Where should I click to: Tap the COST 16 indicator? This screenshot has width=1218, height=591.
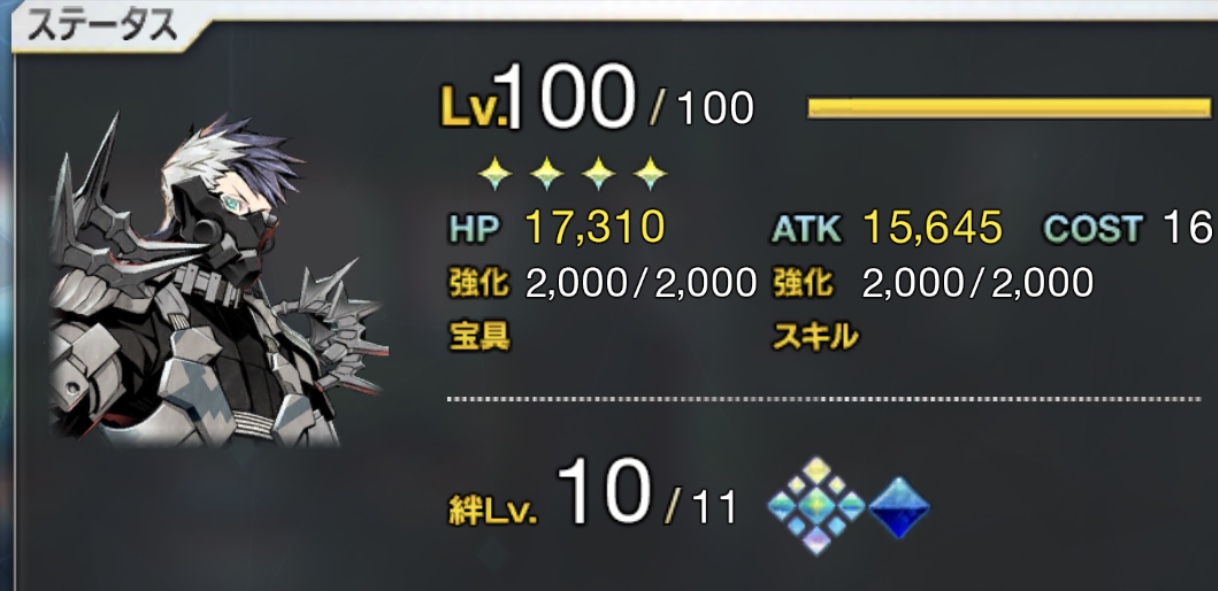pyautogui.click(x=1128, y=229)
